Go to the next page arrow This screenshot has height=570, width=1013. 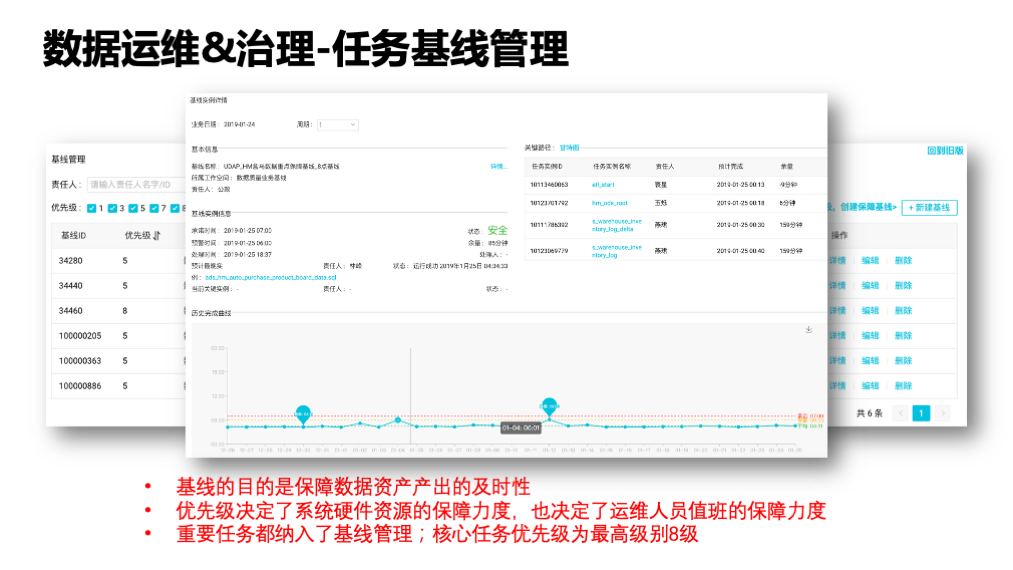[943, 412]
